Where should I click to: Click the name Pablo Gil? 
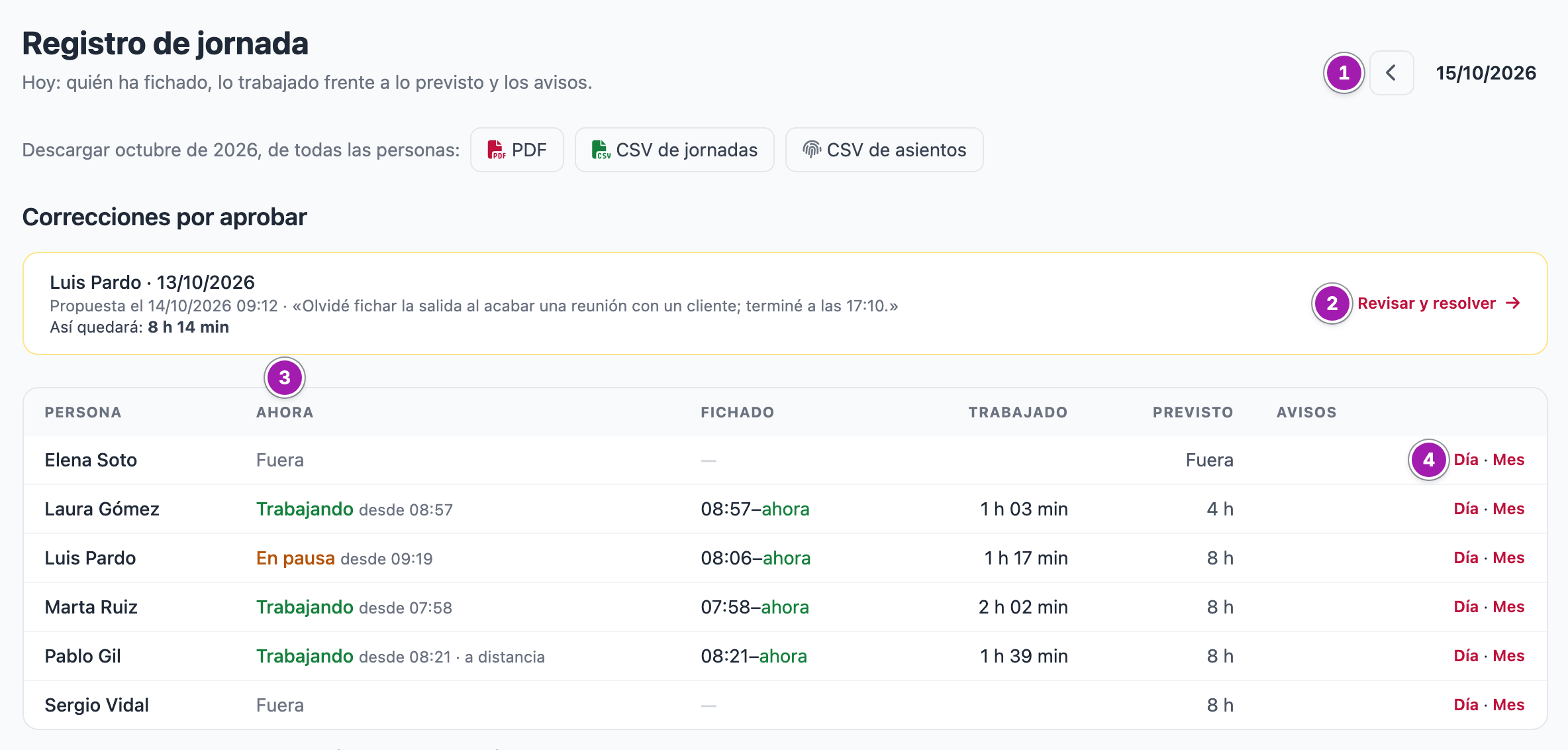point(83,656)
